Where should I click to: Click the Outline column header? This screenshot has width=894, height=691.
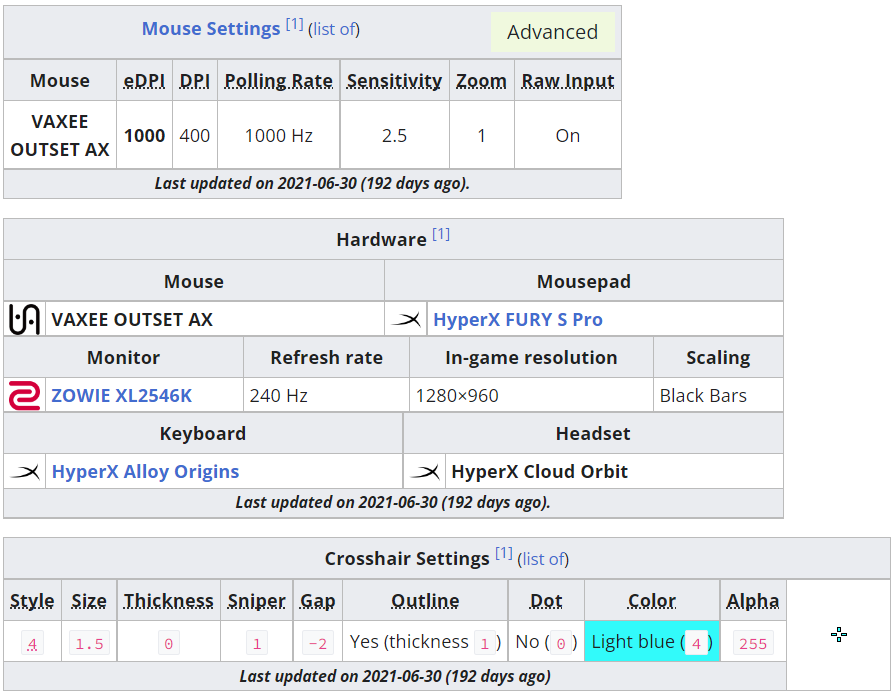(425, 601)
